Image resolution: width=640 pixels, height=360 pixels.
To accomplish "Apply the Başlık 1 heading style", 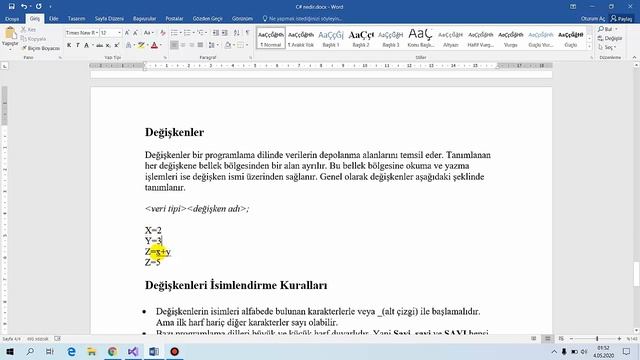I will pyautogui.click(x=331, y=38).
